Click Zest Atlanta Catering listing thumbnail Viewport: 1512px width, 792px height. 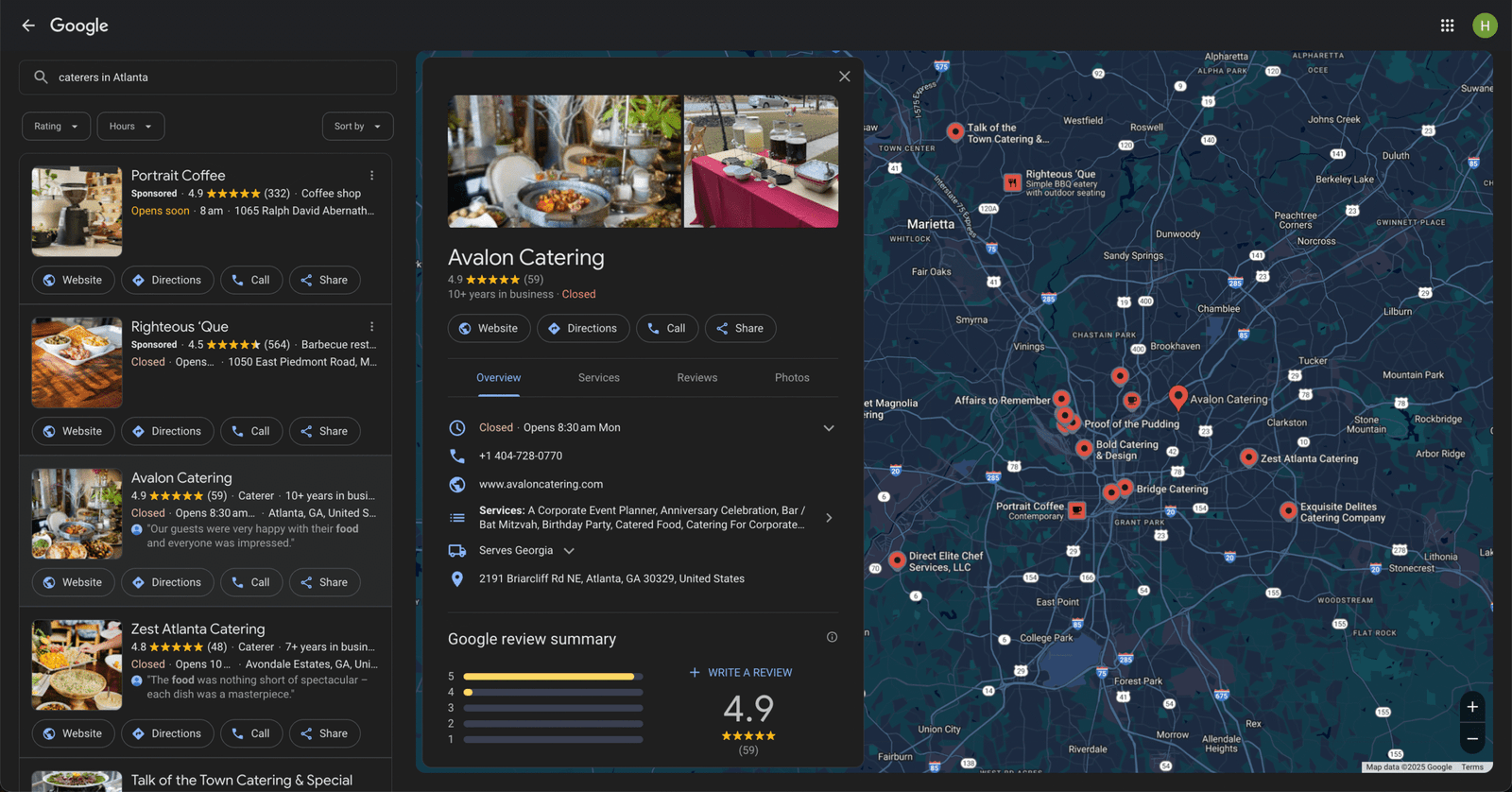[77, 664]
